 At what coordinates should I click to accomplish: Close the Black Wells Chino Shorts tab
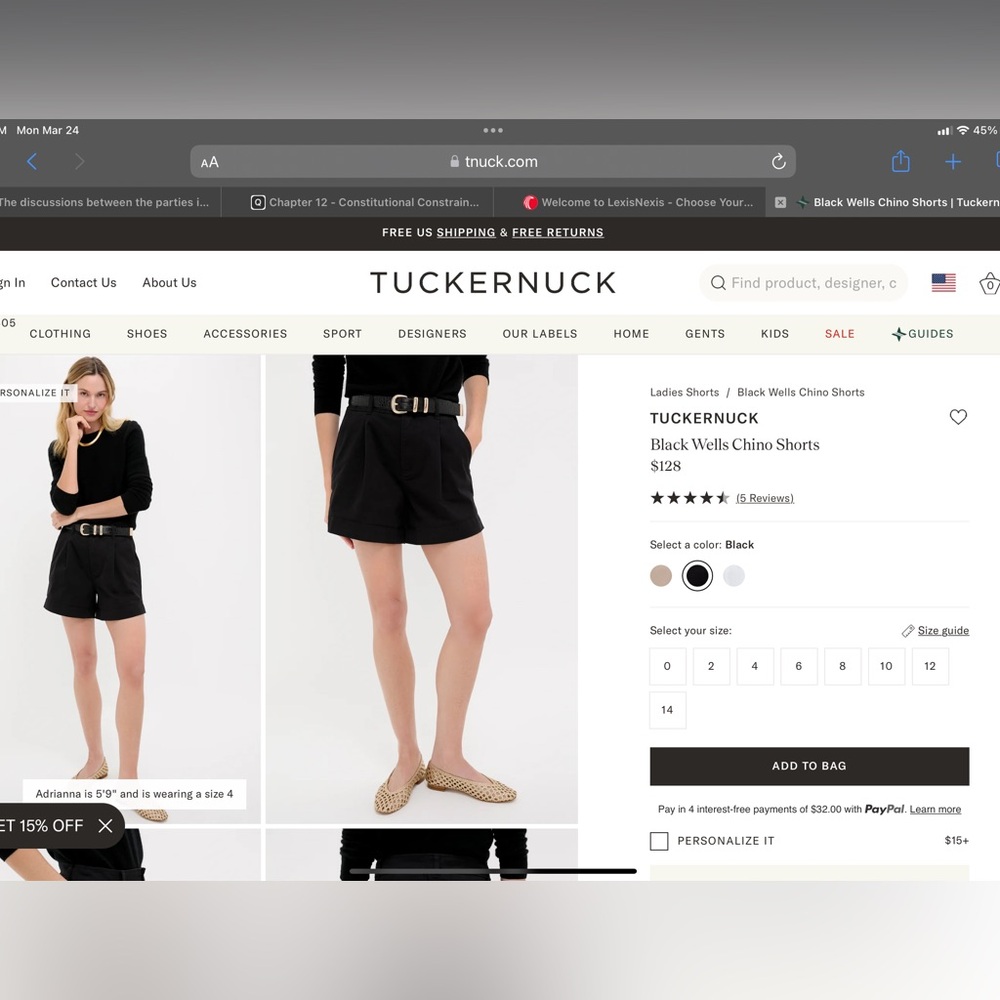point(780,202)
